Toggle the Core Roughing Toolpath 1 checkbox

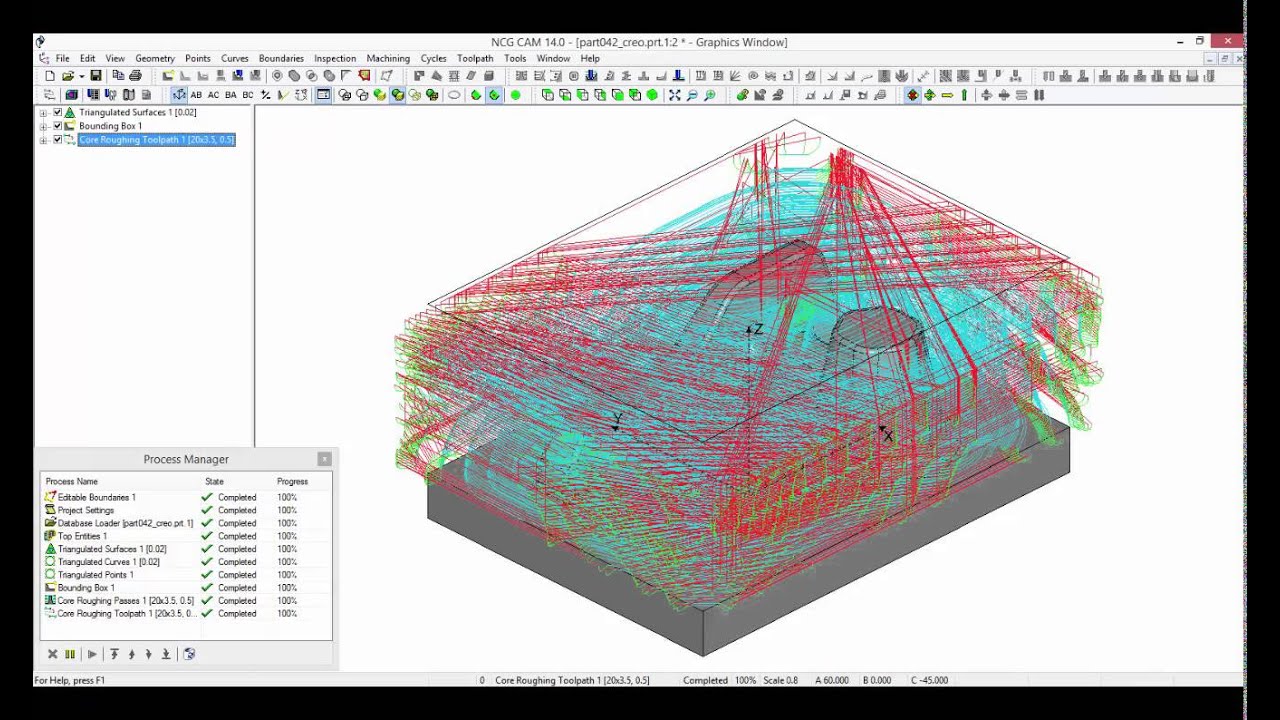coord(57,140)
